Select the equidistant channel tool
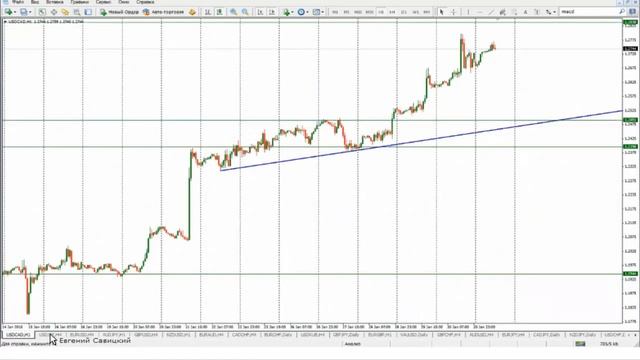This screenshot has width=640, height=360. pyautogui.click(x=502, y=12)
